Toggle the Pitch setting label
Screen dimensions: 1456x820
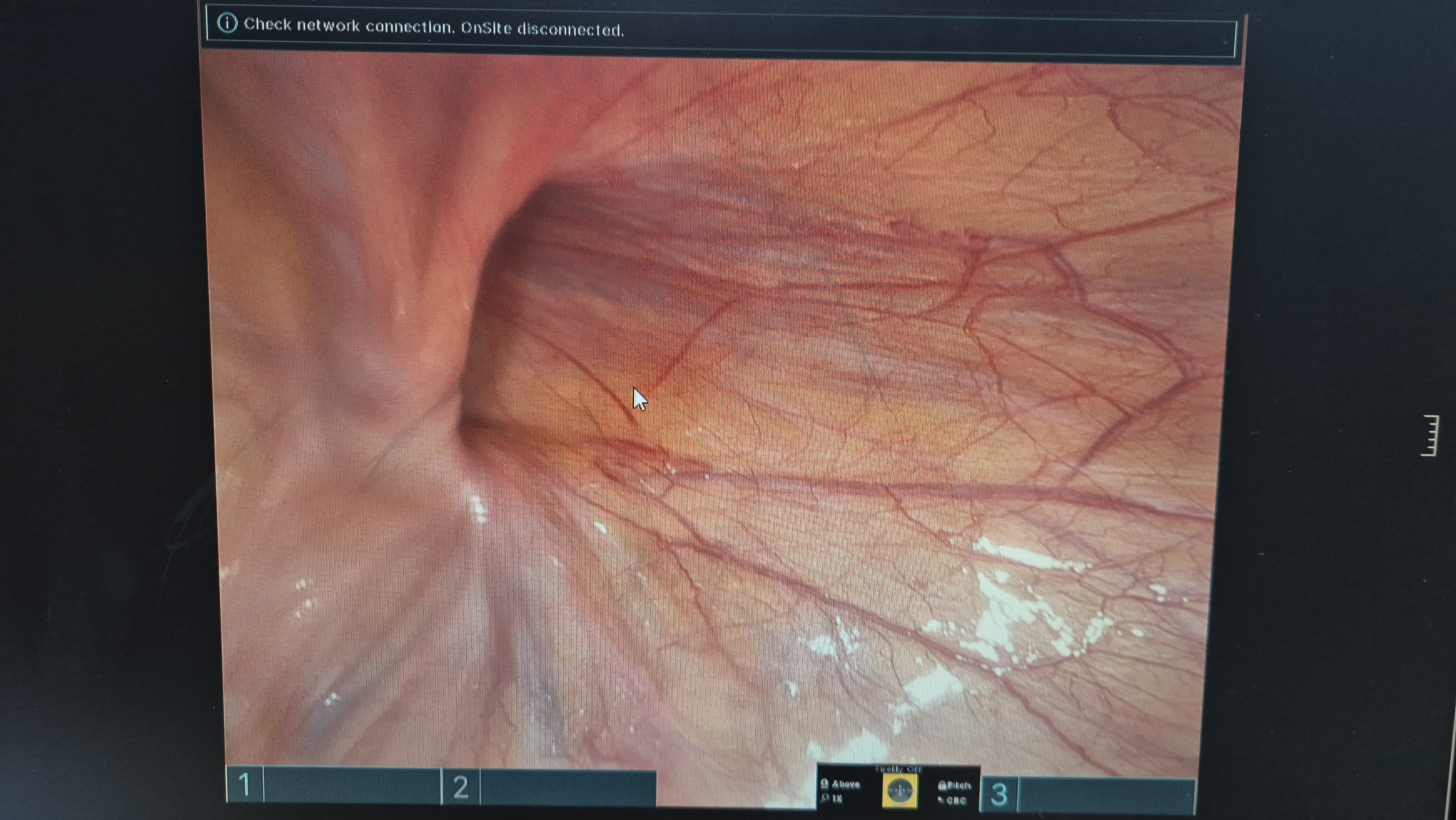[959, 785]
